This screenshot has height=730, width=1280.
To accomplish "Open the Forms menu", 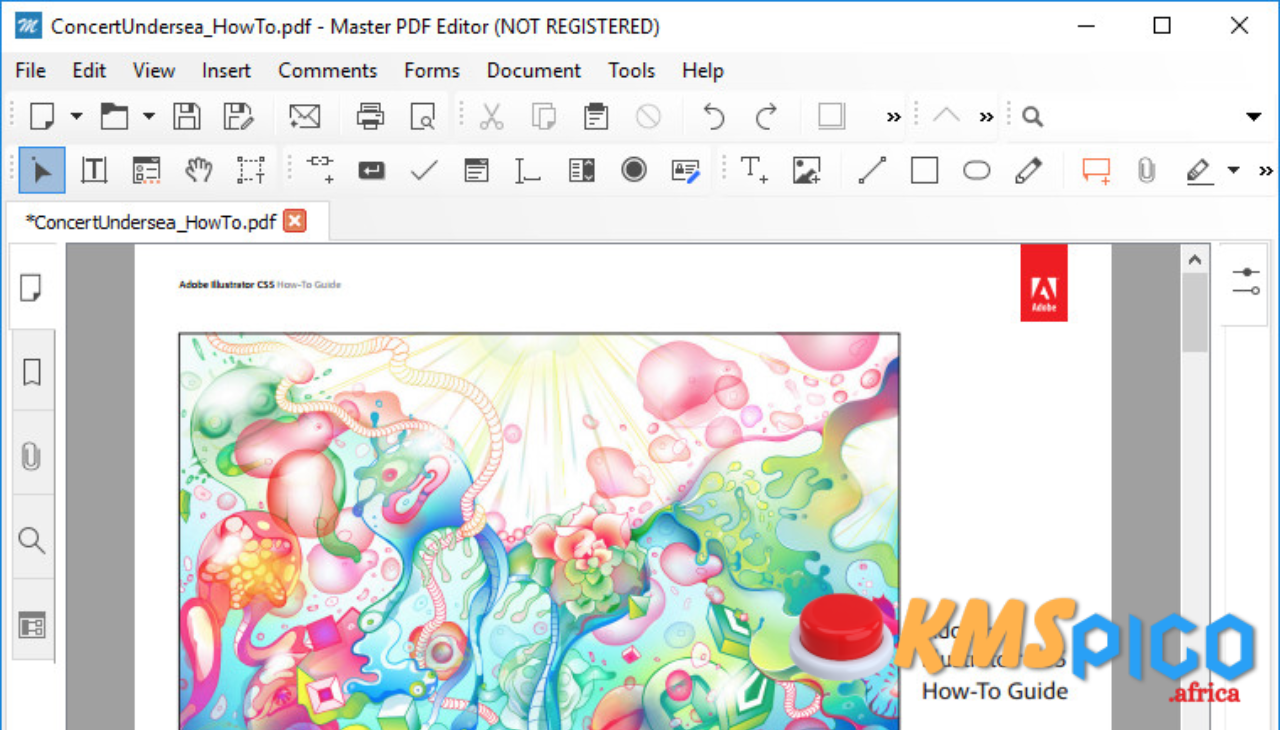I will 432,70.
